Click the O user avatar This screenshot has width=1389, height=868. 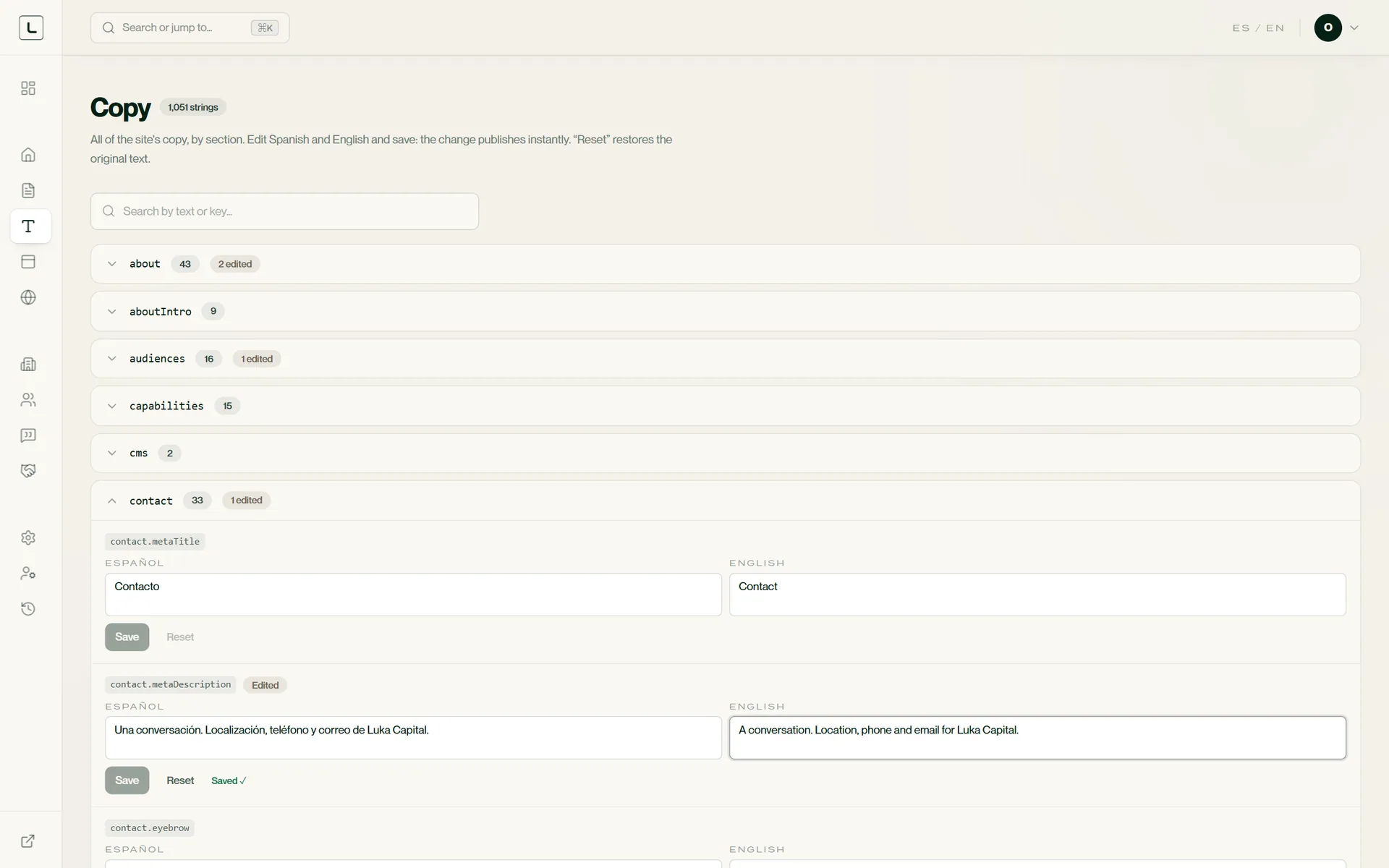pyautogui.click(x=1328, y=27)
